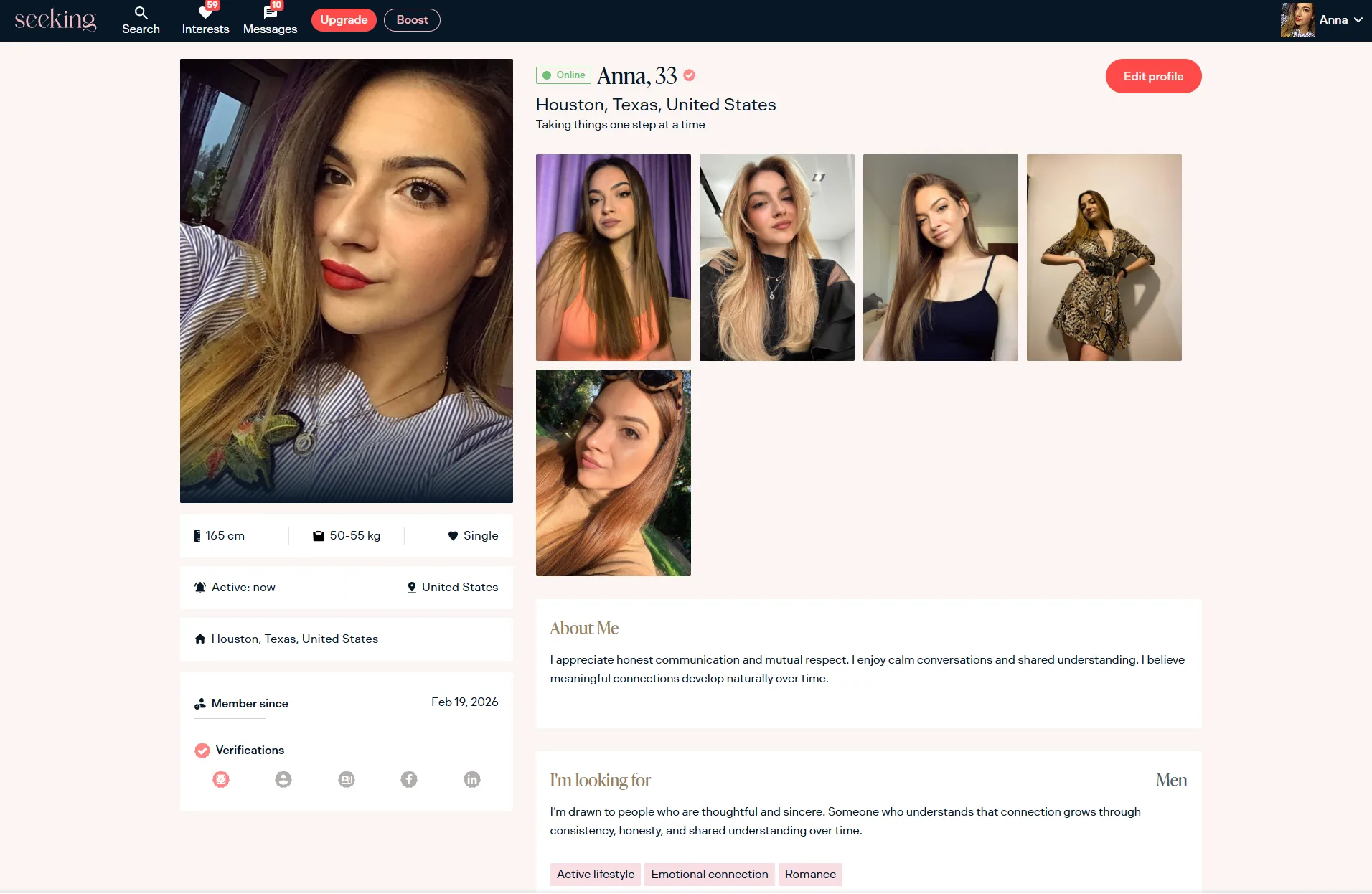1372x894 pixels.
Task: Go to the Seeking home logo
Action: coord(55,20)
